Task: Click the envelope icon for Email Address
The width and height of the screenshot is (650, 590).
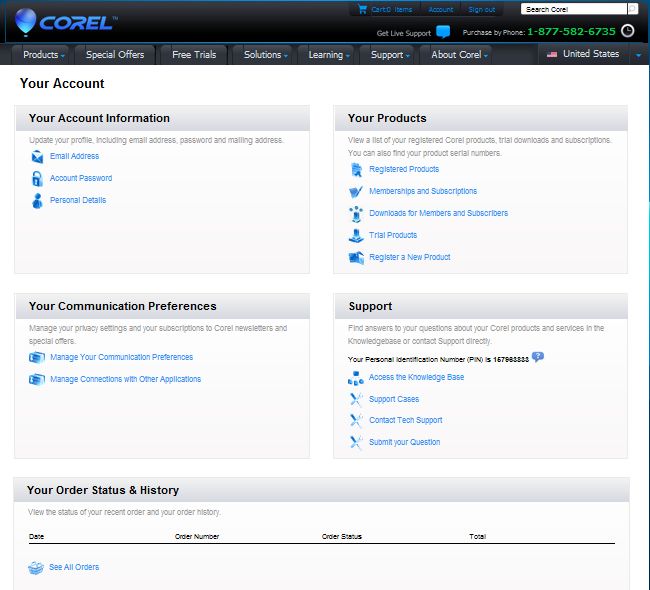Action: (x=37, y=157)
